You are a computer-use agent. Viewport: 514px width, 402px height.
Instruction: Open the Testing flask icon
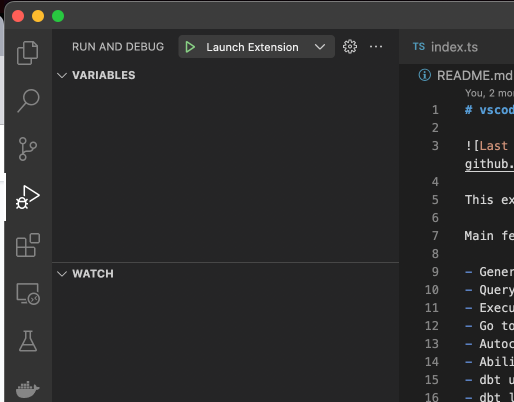pos(28,341)
